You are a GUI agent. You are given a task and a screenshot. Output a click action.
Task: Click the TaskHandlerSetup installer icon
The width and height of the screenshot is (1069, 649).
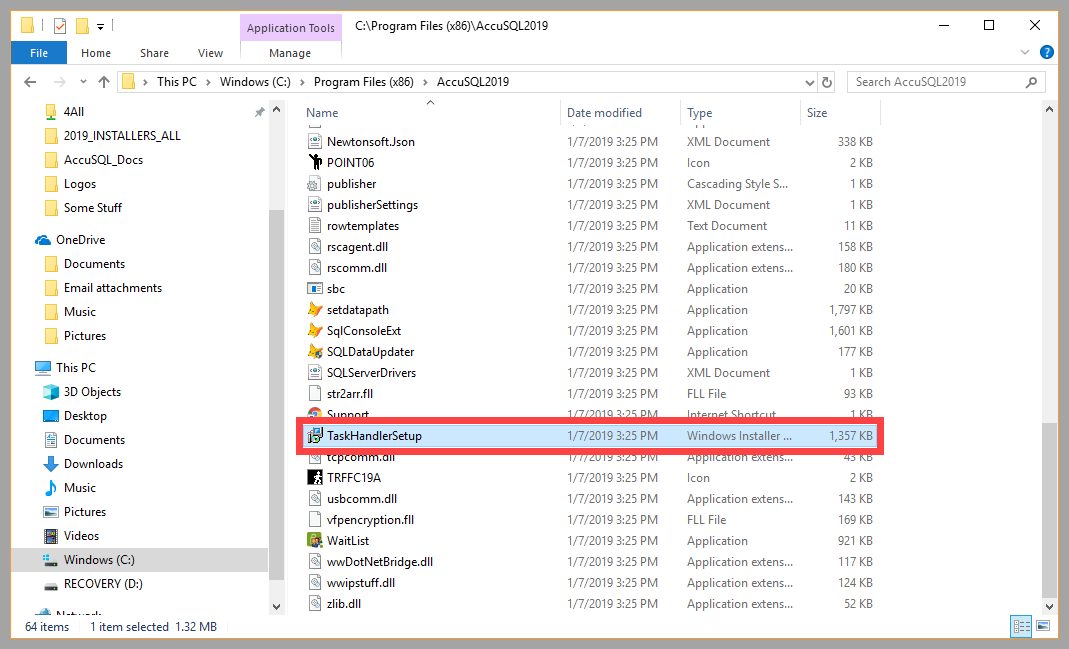tap(314, 436)
